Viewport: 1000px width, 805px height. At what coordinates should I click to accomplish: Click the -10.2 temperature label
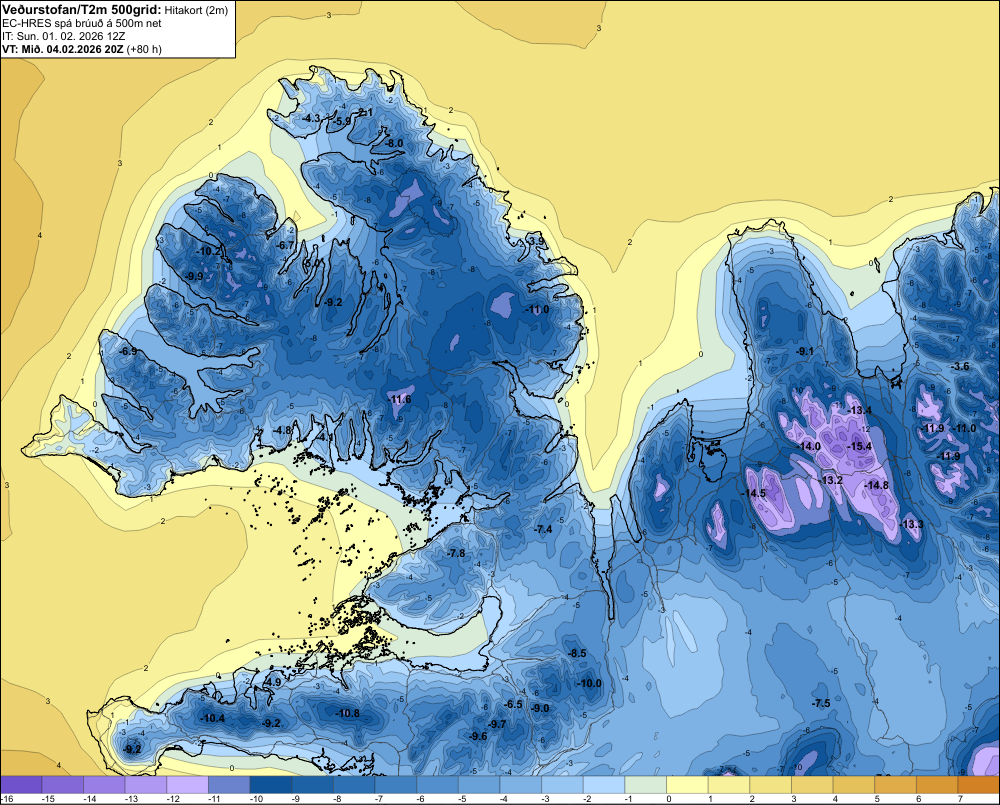point(209,252)
